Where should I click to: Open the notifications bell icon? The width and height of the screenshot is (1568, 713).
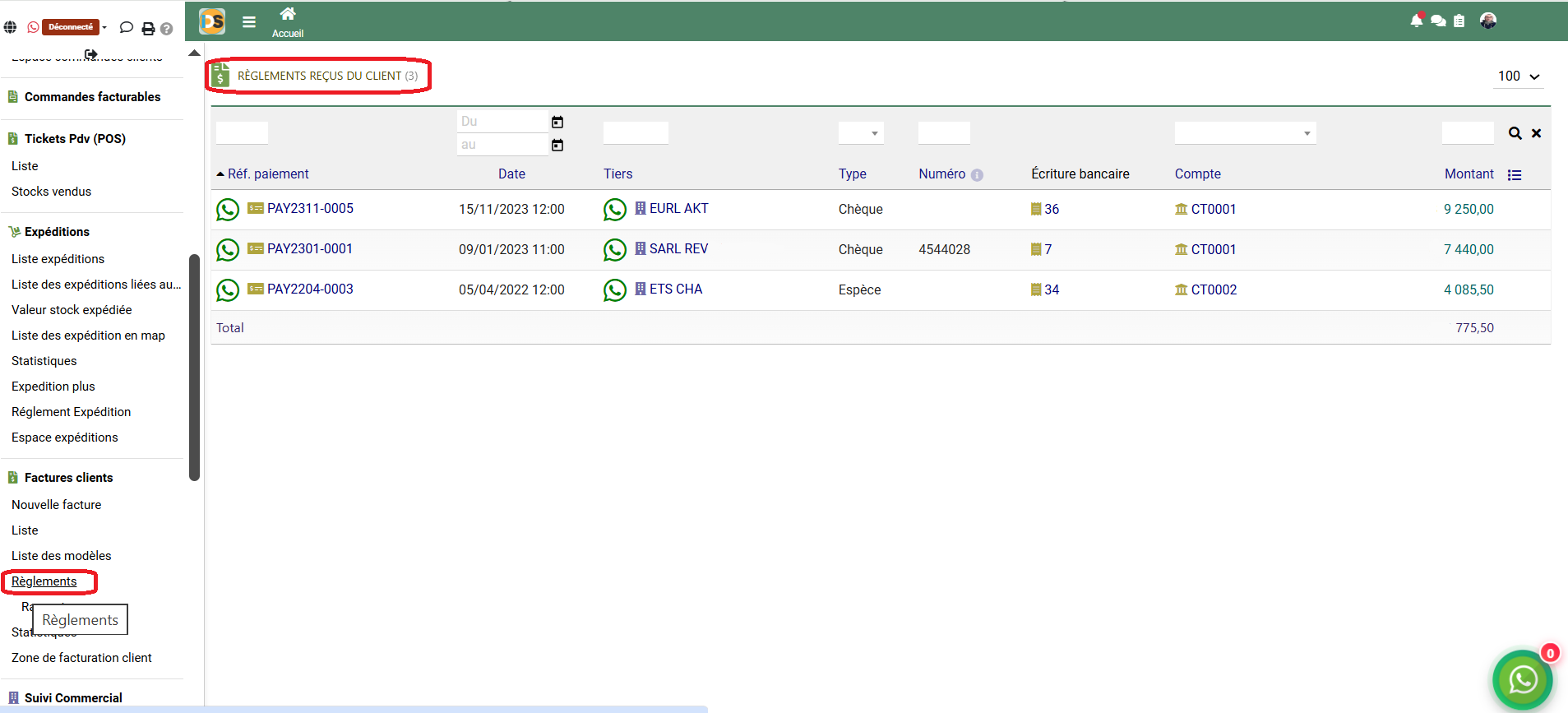tap(1416, 21)
